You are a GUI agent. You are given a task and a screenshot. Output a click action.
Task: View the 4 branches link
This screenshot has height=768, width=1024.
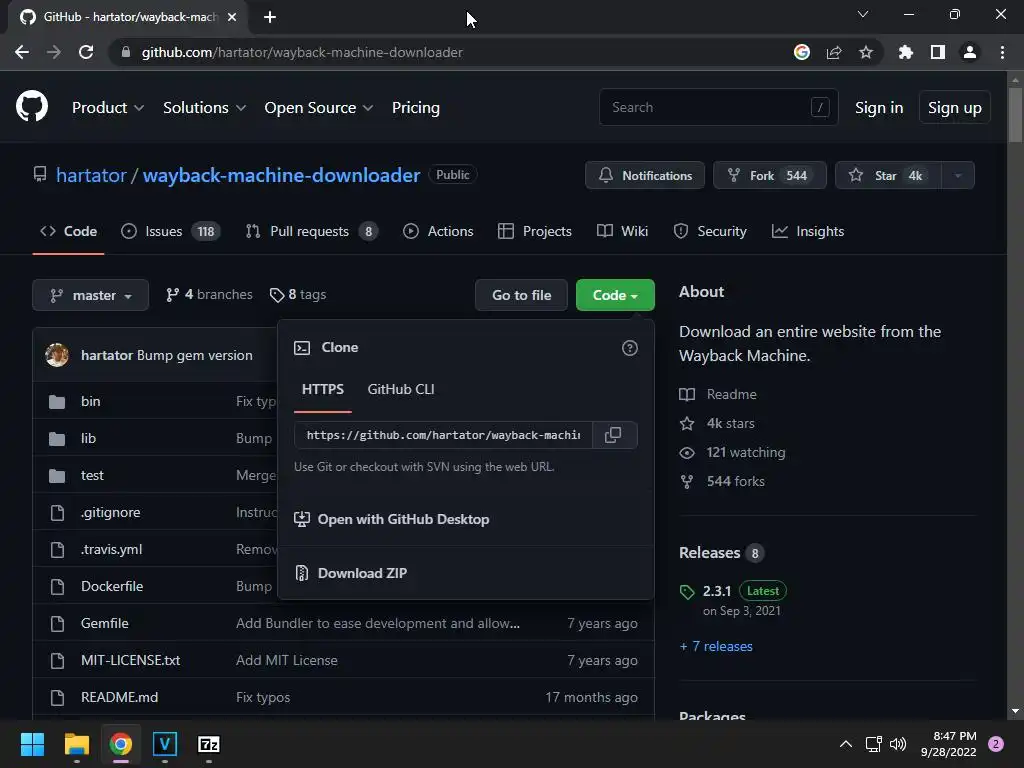pyautogui.click(x=209, y=295)
